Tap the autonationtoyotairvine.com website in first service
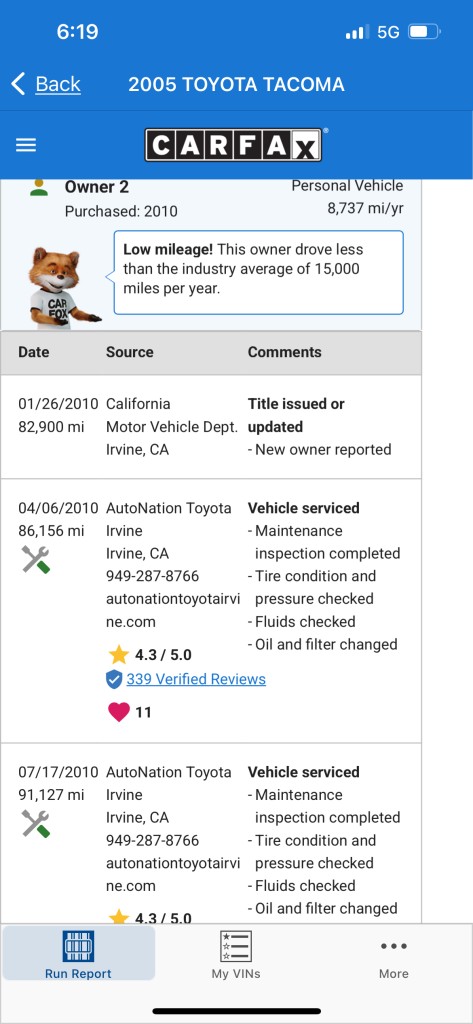The image size is (473, 1024). click(172, 610)
